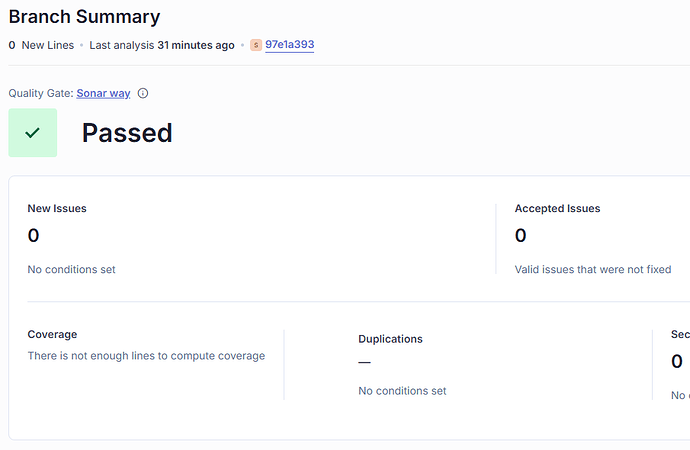Click the Passed status text

tap(127, 133)
